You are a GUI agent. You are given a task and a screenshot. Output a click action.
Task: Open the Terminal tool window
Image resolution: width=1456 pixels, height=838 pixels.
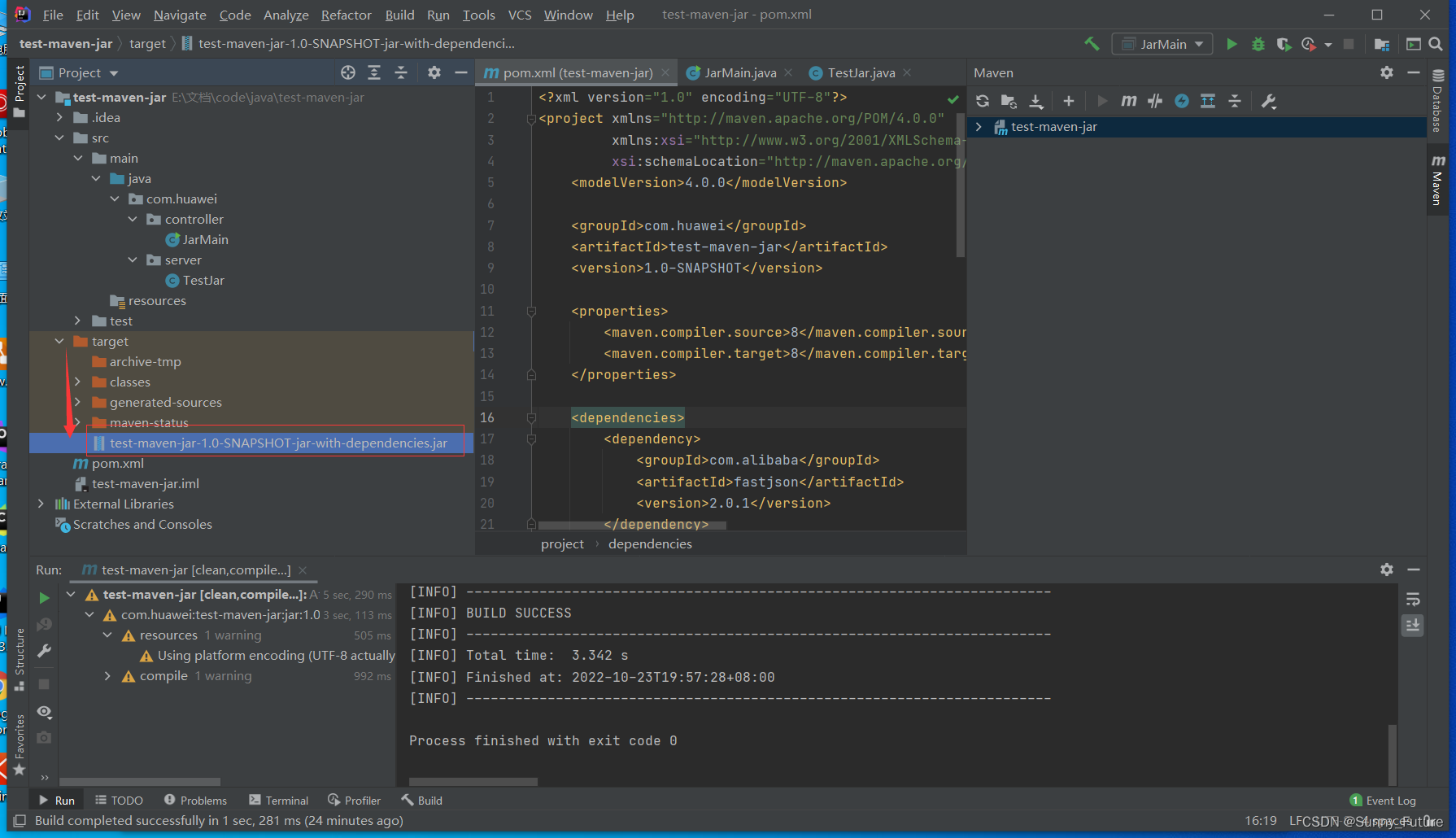pos(279,801)
